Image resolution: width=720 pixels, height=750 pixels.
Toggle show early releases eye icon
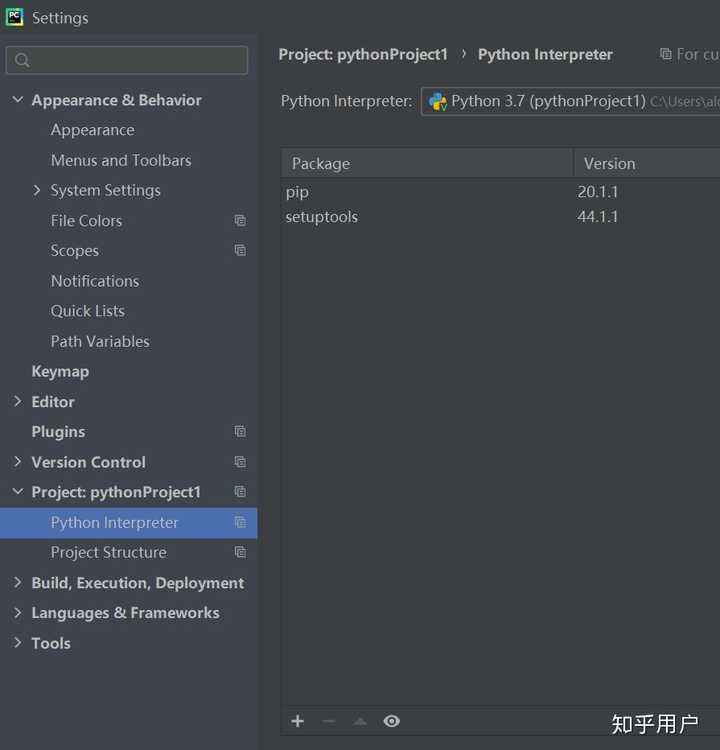tap(391, 721)
